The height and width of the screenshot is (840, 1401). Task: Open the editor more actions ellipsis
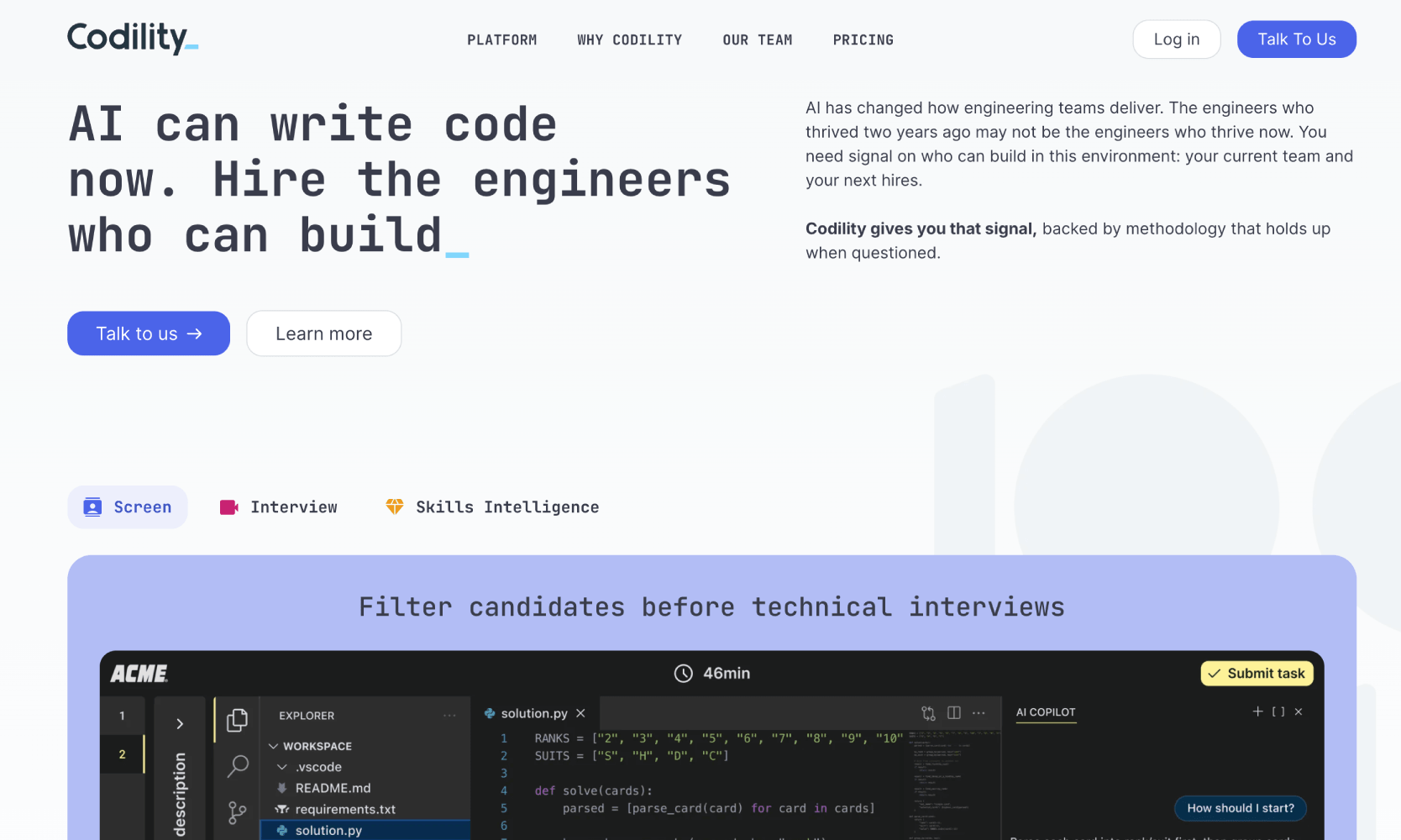[x=979, y=713]
